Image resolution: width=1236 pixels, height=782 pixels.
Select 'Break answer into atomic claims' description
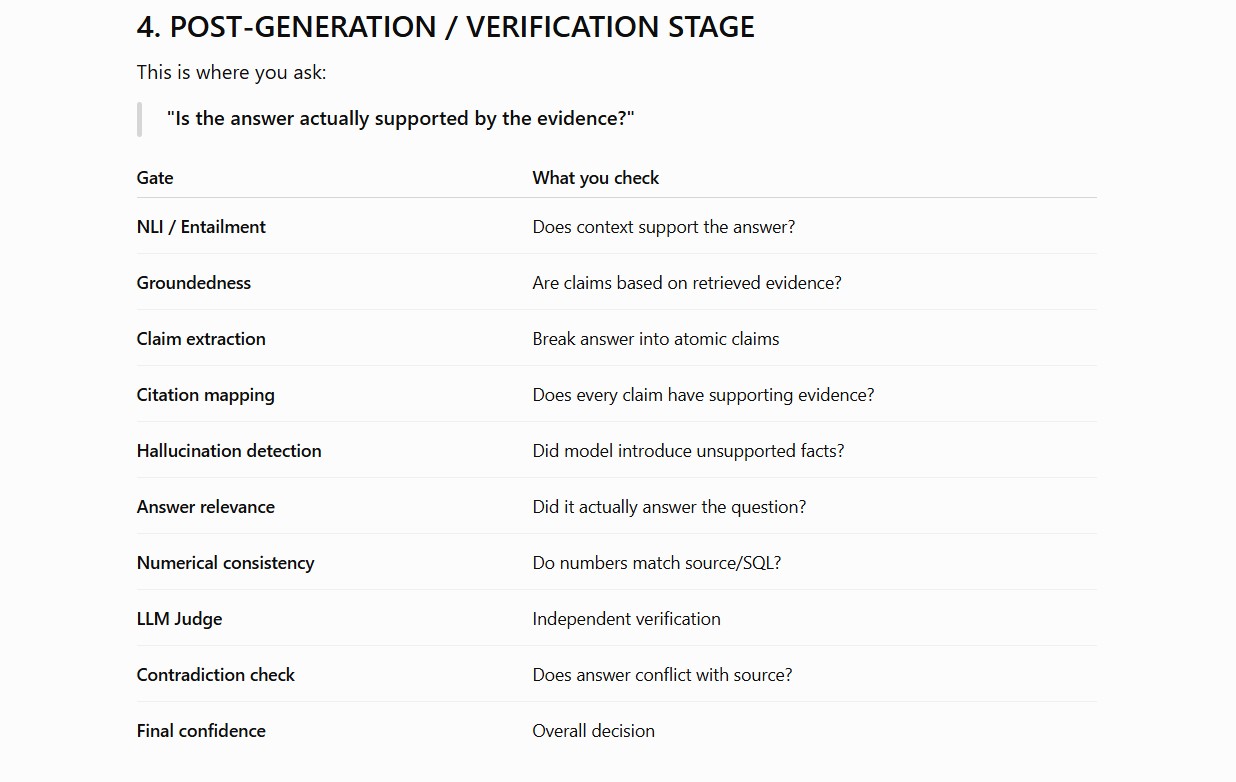click(x=656, y=339)
